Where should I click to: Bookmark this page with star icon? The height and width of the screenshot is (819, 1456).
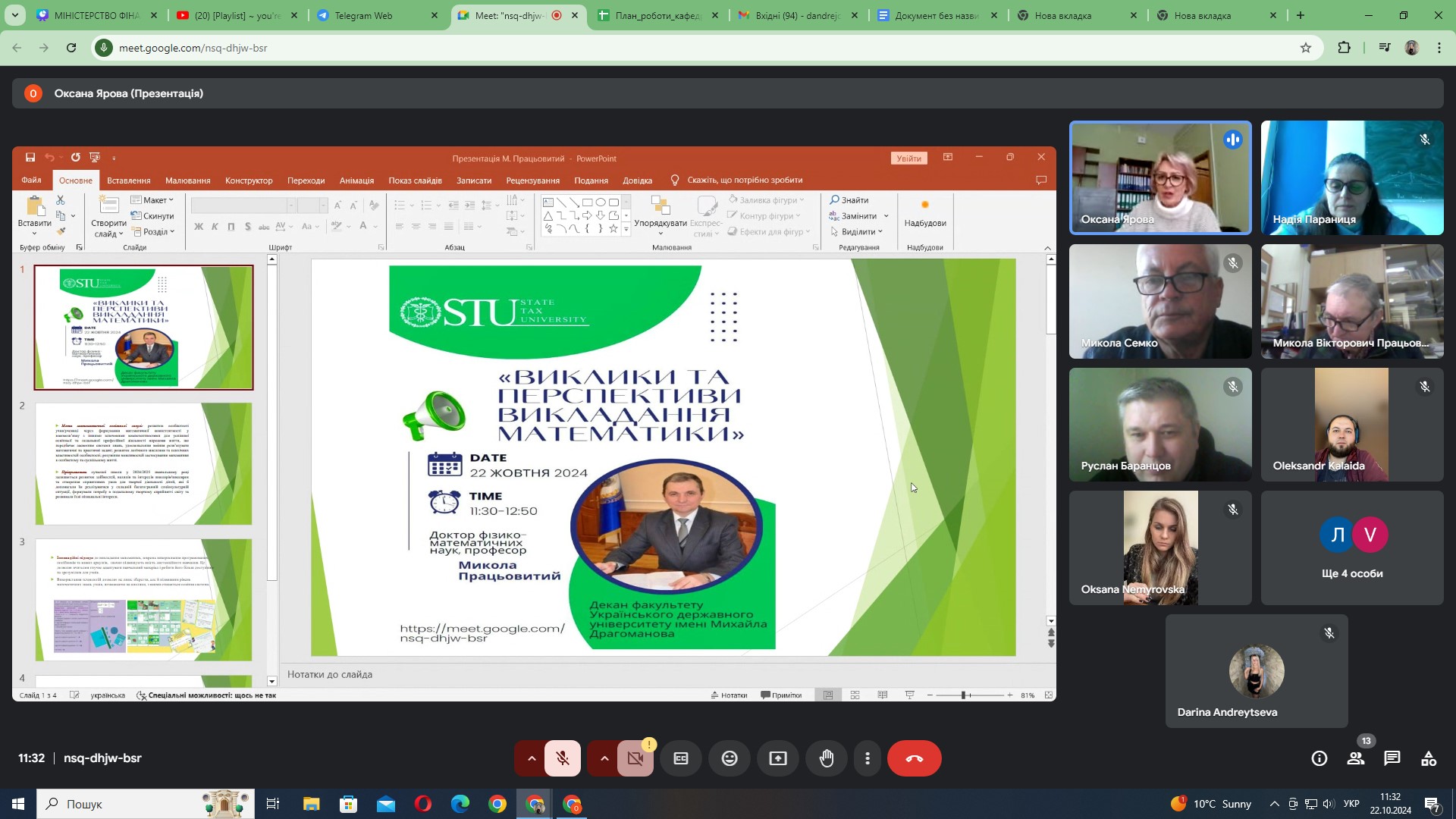click(x=1306, y=48)
